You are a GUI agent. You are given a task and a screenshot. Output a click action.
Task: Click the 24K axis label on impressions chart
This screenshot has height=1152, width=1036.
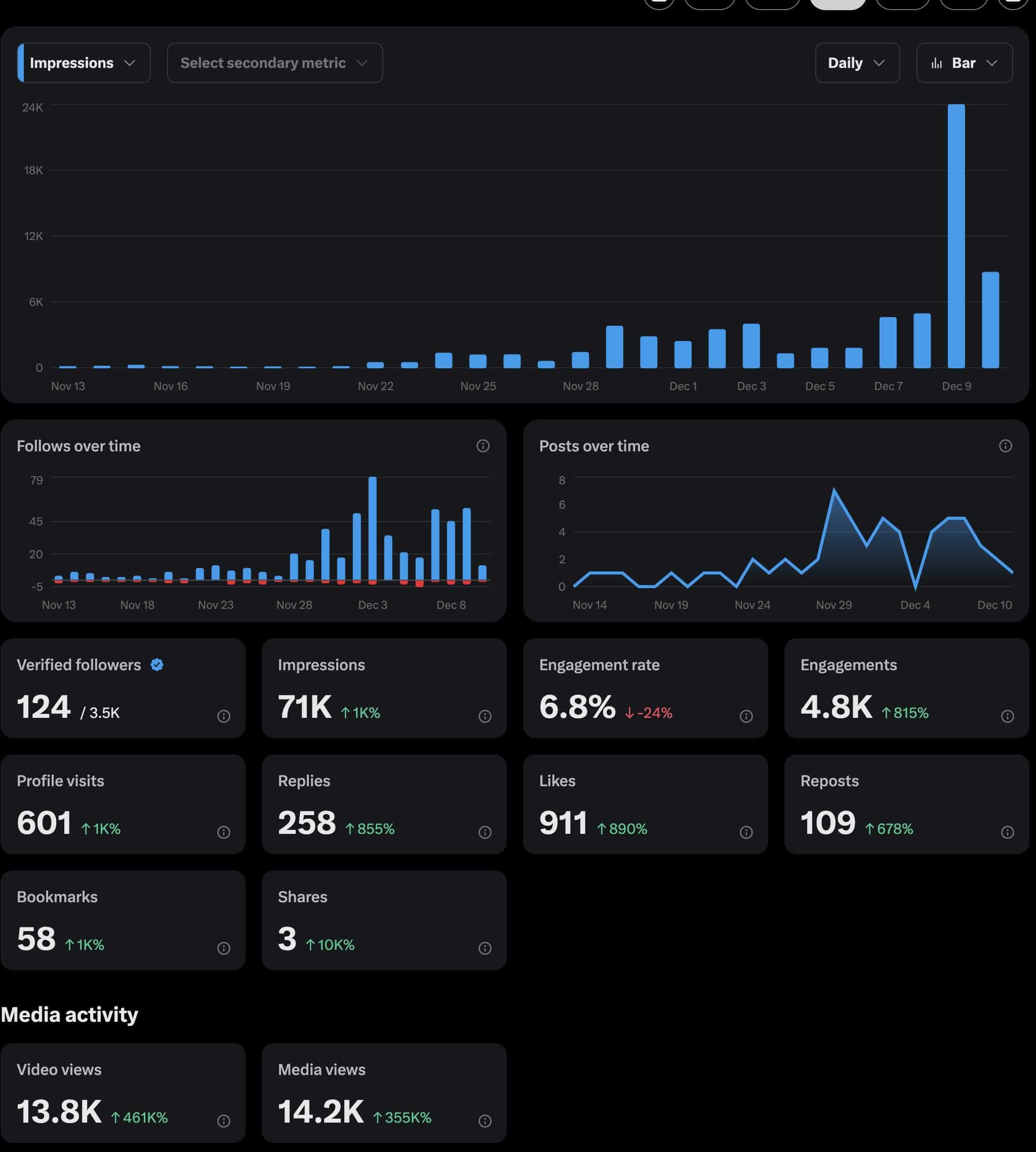click(x=32, y=107)
